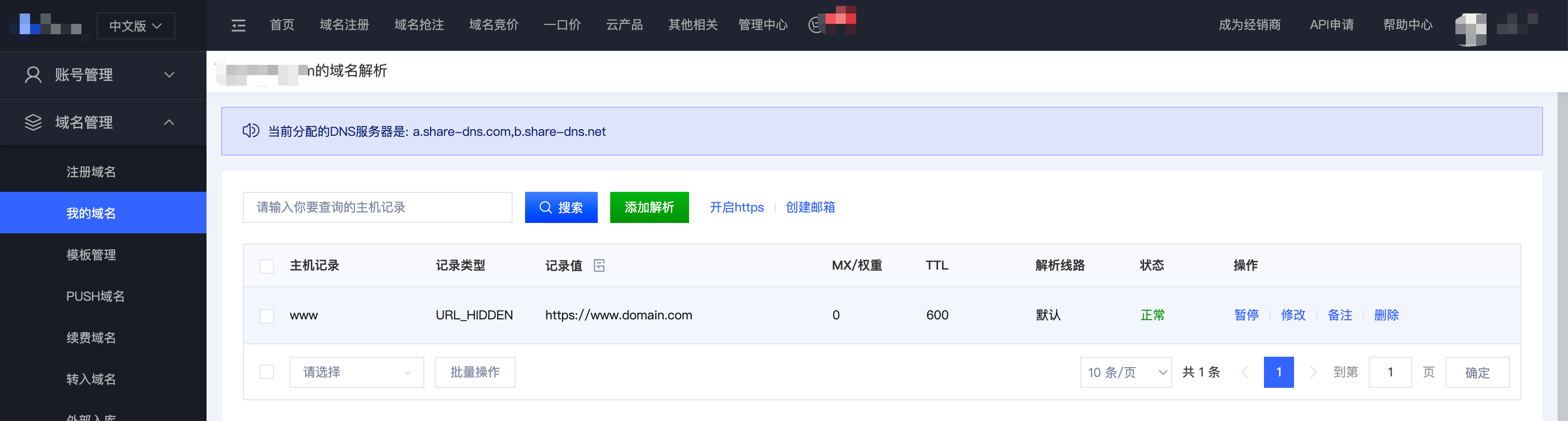Viewport: 1568px width, 421px height.
Task: Go to the next page arrow
Action: click(x=1313, y=372)
